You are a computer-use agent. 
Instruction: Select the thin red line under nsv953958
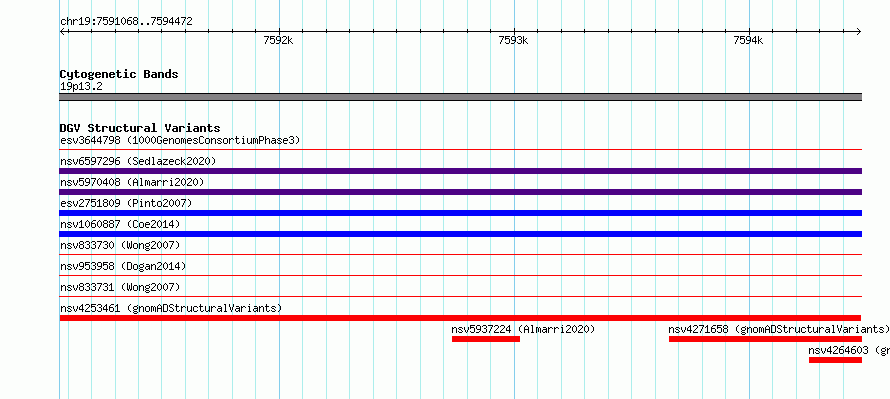pos(461,276)
